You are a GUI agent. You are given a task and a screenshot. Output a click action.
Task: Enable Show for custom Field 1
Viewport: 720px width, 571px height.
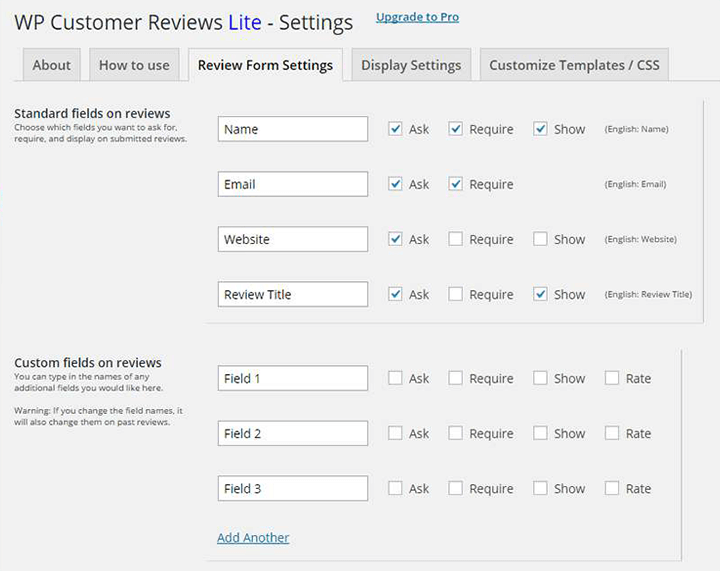coord(540,378)
